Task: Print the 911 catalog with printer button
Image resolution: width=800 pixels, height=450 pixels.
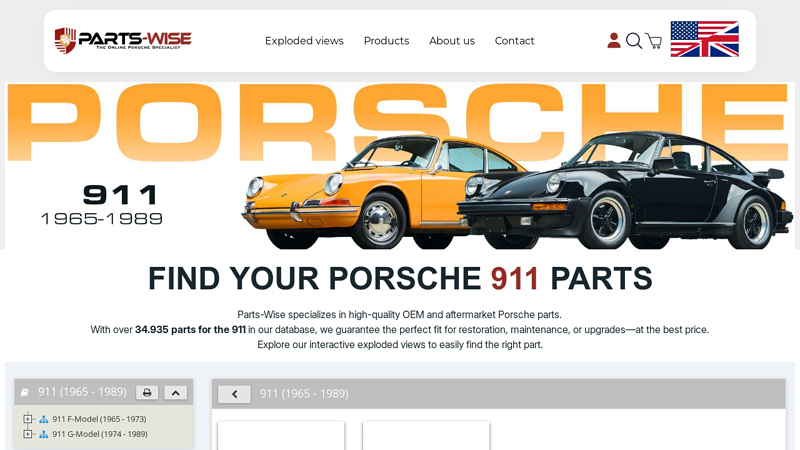Action: (147, 392)
